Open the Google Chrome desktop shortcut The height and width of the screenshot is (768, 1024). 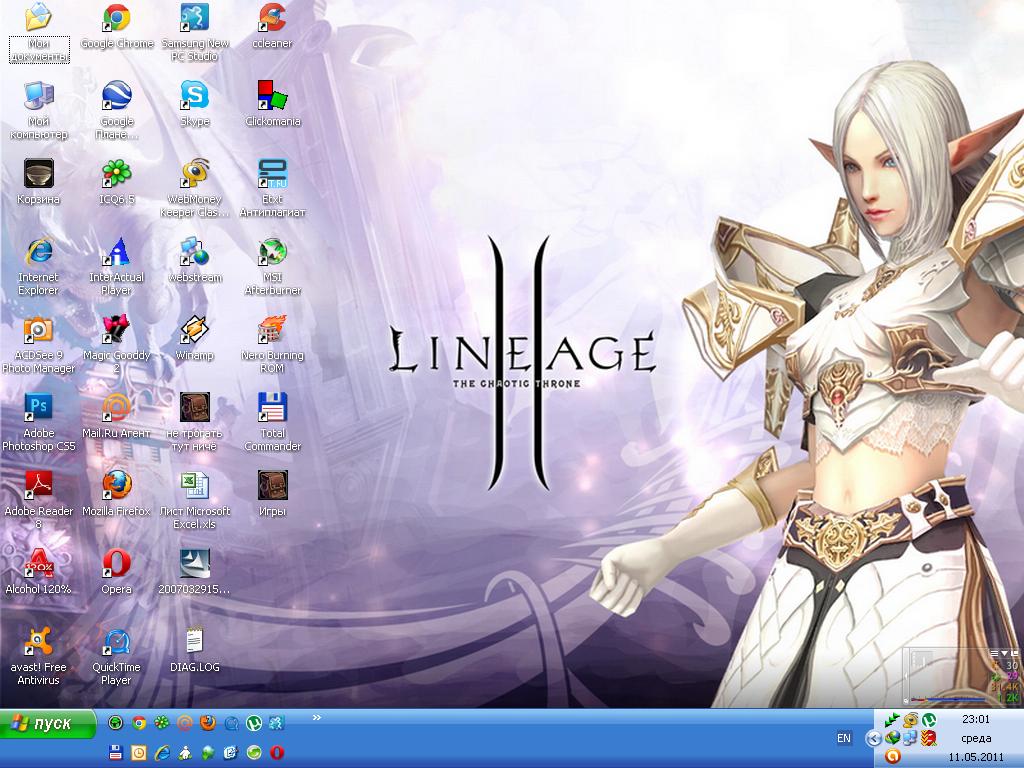[117, 19]
